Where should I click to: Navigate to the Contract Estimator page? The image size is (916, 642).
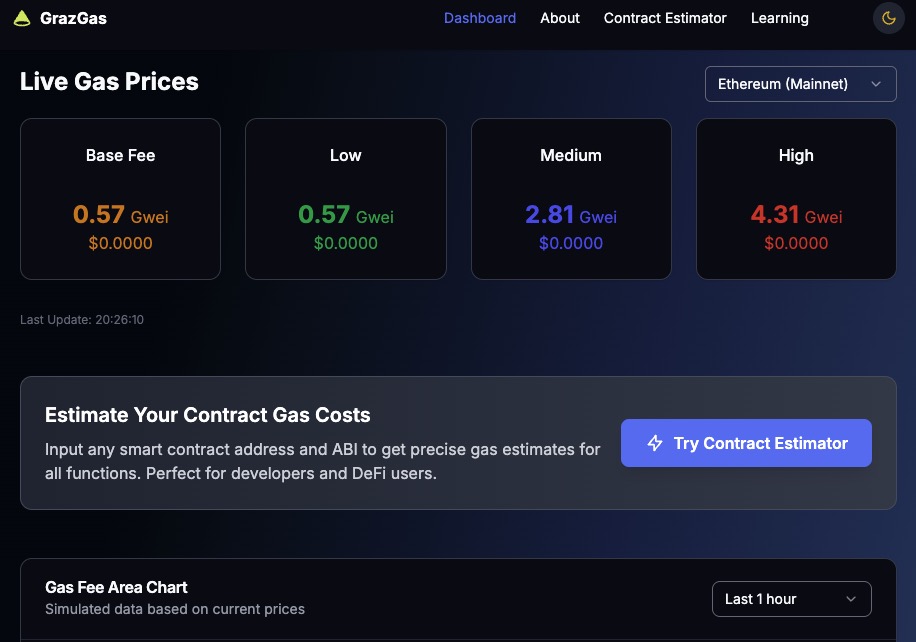pos(665,18)
